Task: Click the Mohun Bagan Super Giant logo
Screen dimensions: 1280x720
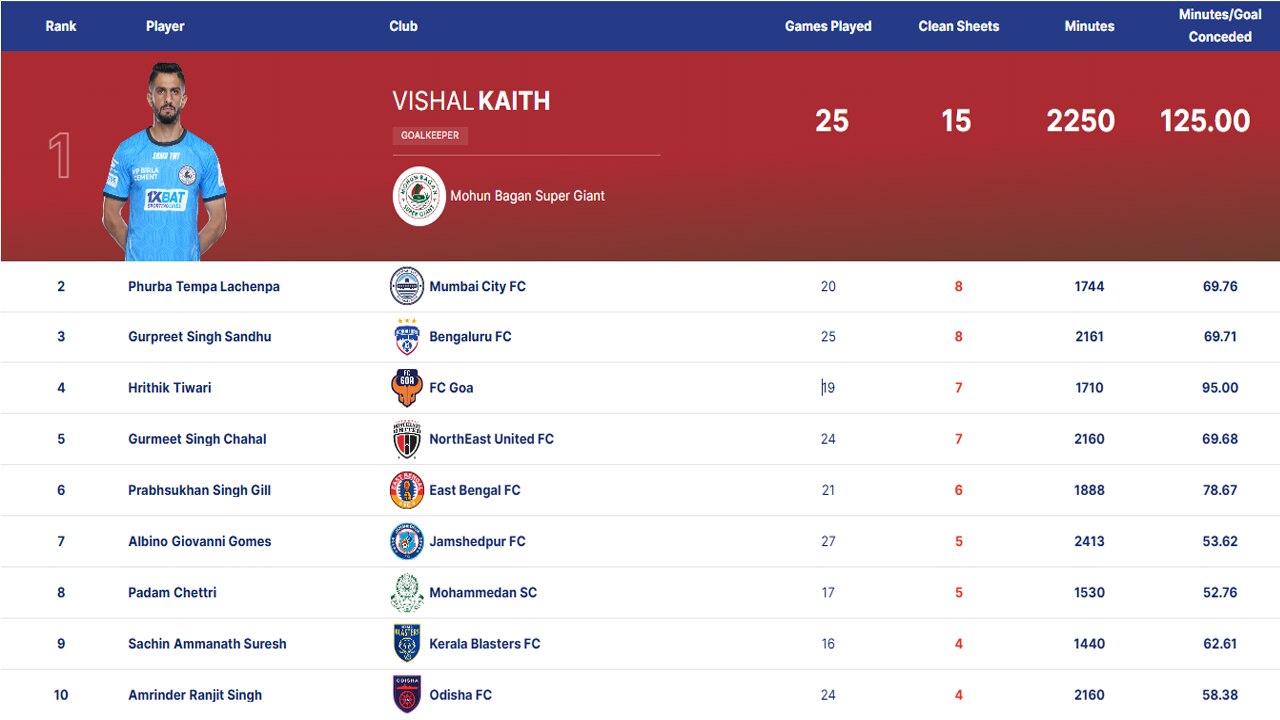Action: [x=419, y=196]
